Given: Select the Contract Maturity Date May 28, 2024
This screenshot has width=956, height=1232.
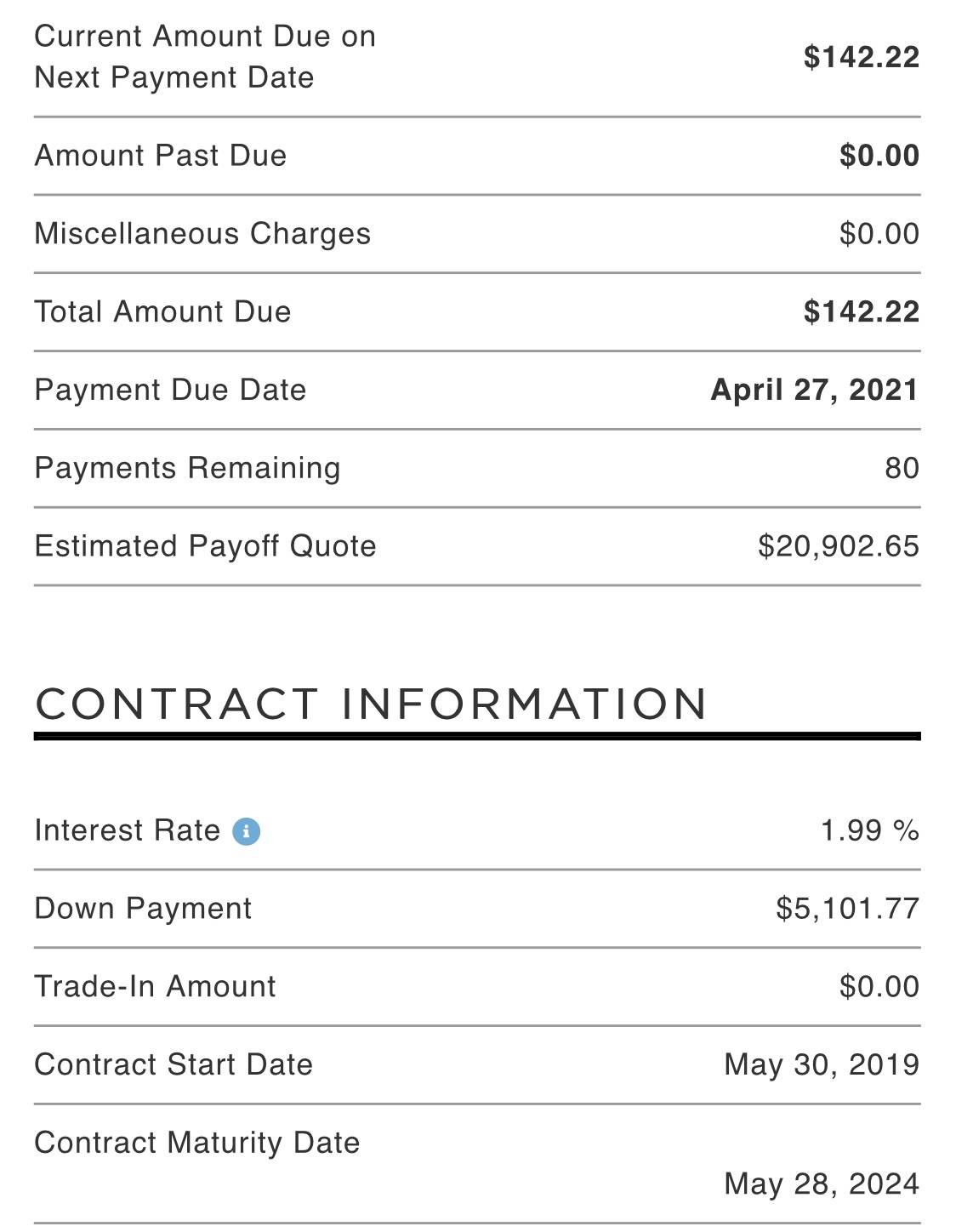Looking at the screenshot, I should (822, 1184).
